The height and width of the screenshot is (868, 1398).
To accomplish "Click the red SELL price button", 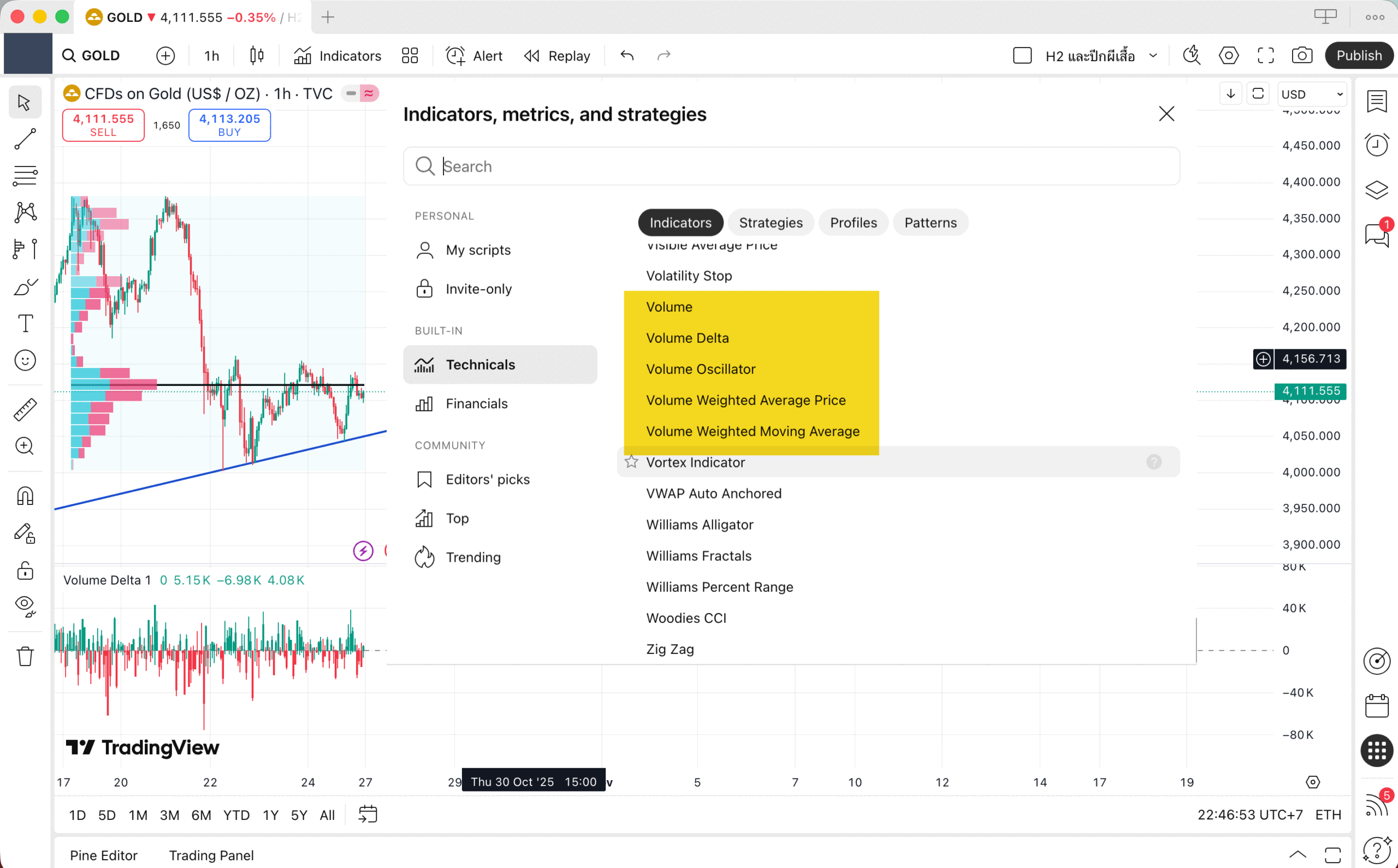I will click(x=103, y=124).
